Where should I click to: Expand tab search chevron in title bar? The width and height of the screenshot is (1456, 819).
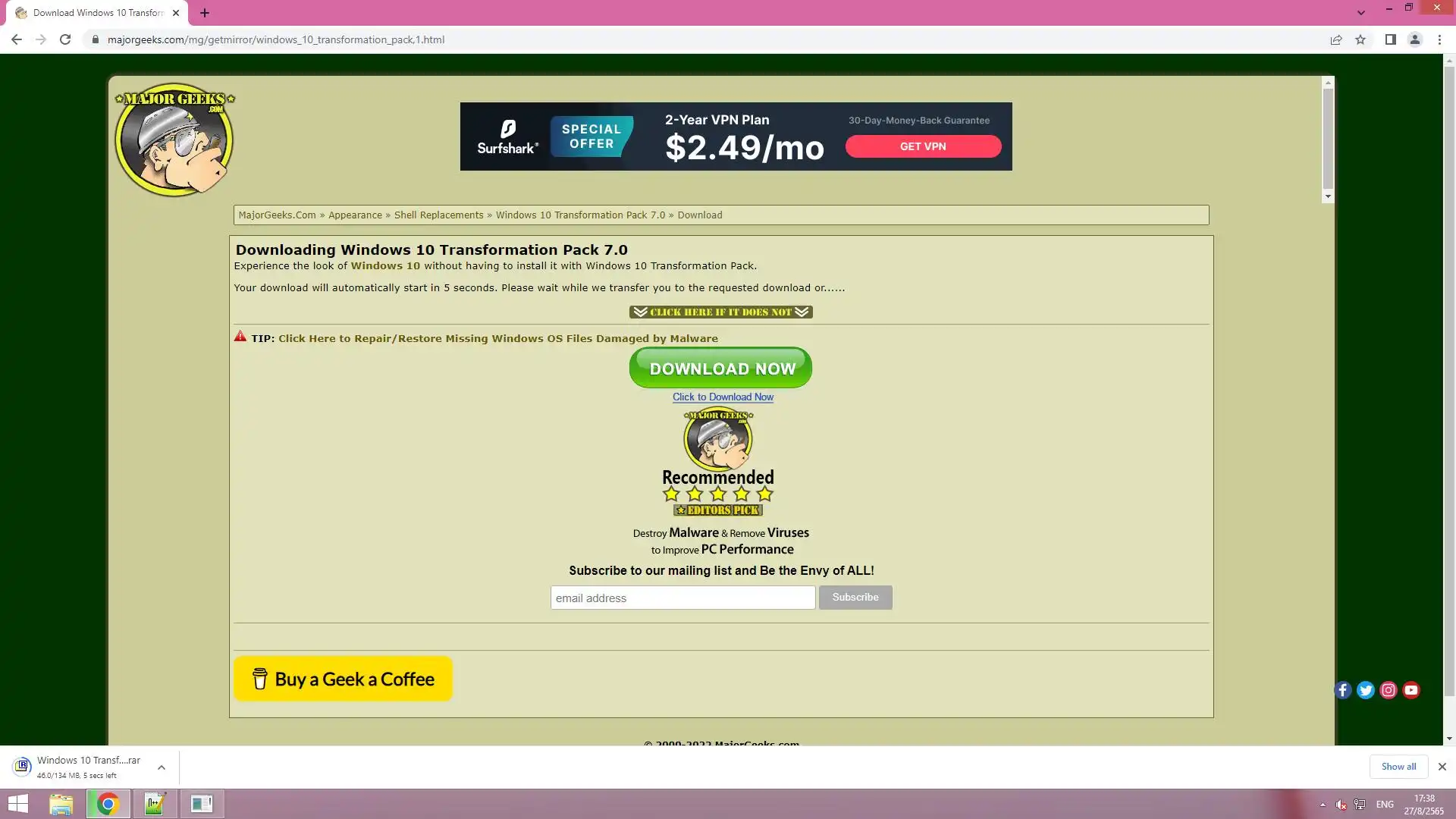[1361, 13]
